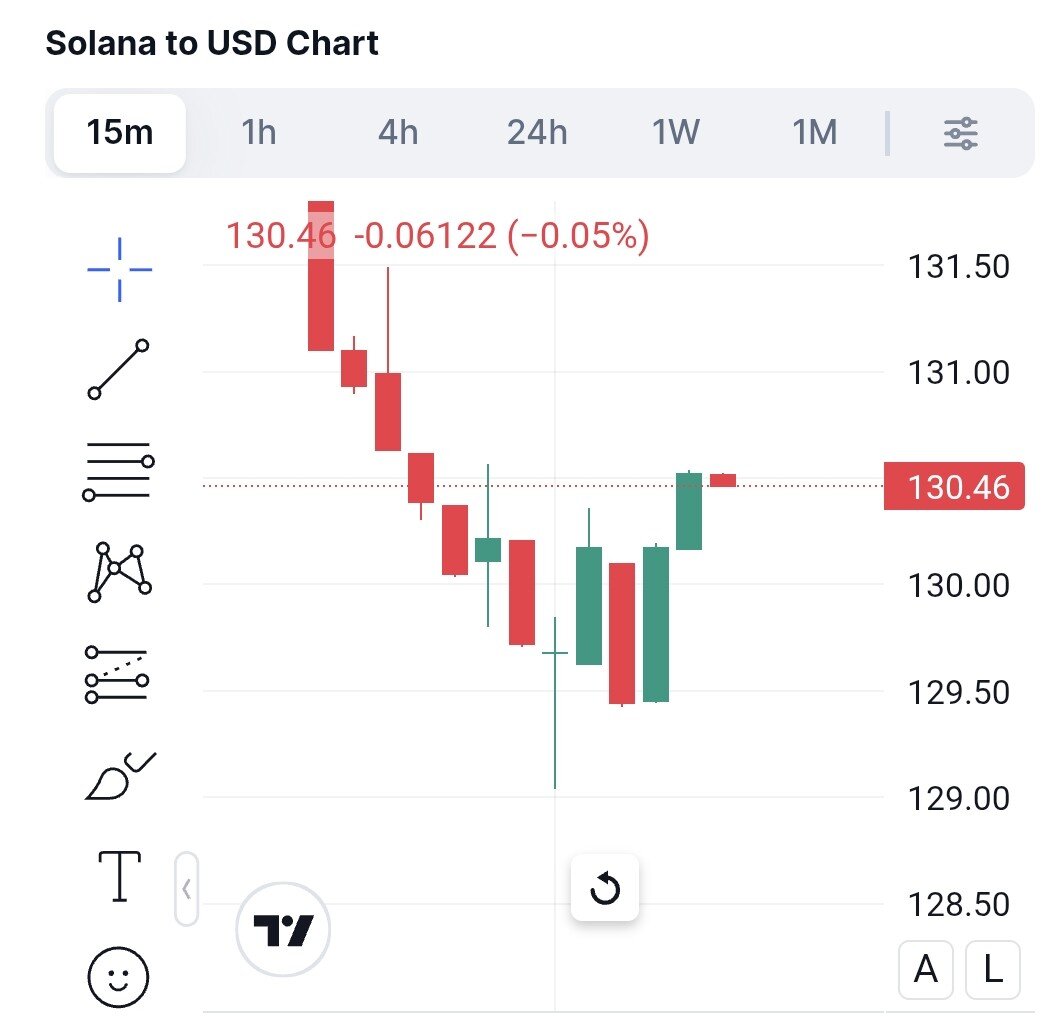This screenshot has height=1017, width=1051.
Task: Select the 4h timeframe
Action: click(x=398, y=133)
